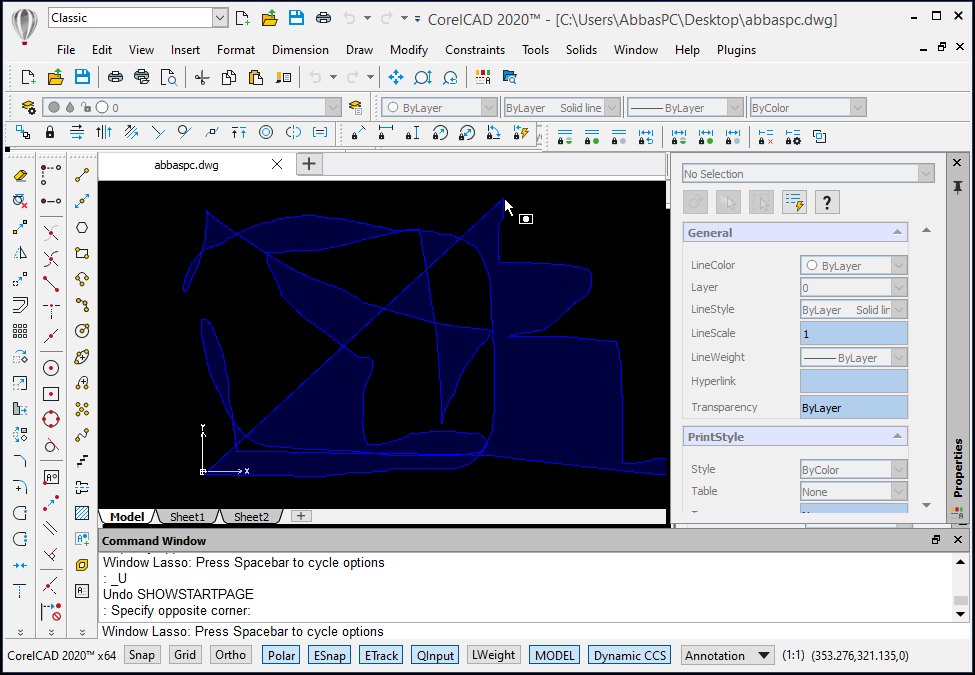This screenshot has width=975, height=675.
Task: Click the Save icon in the standard toolbar
Action: pos(82,77)
